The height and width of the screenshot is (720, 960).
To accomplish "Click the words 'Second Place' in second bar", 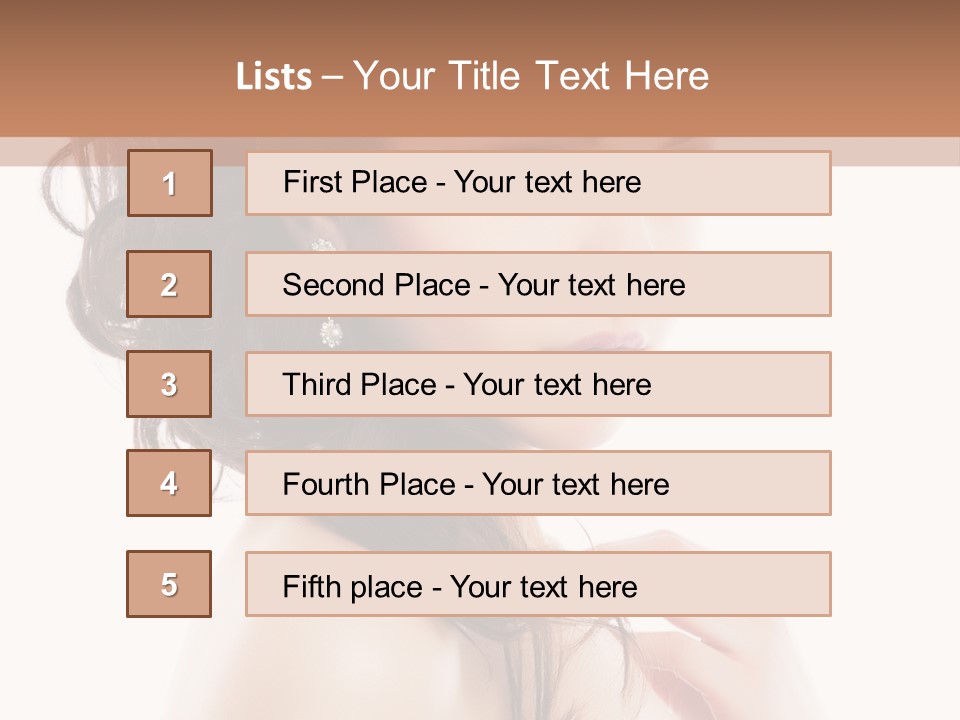I will (x=377, y=285).
